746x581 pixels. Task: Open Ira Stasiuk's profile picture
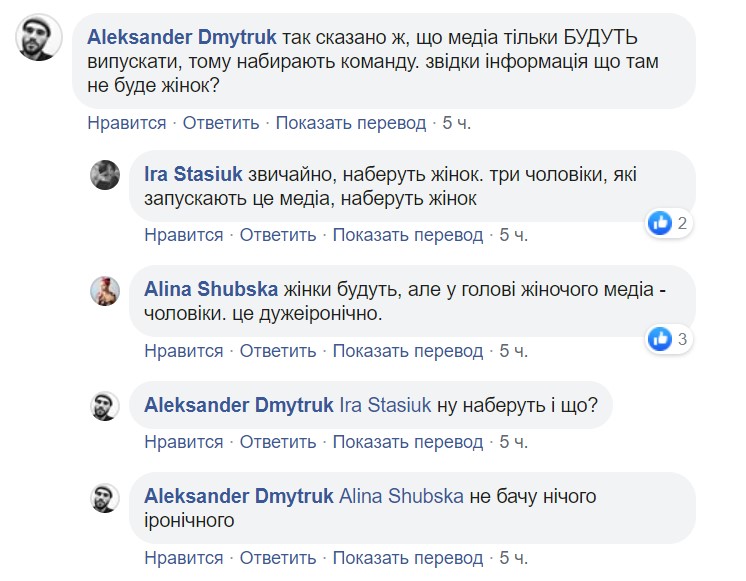point(106,175)
